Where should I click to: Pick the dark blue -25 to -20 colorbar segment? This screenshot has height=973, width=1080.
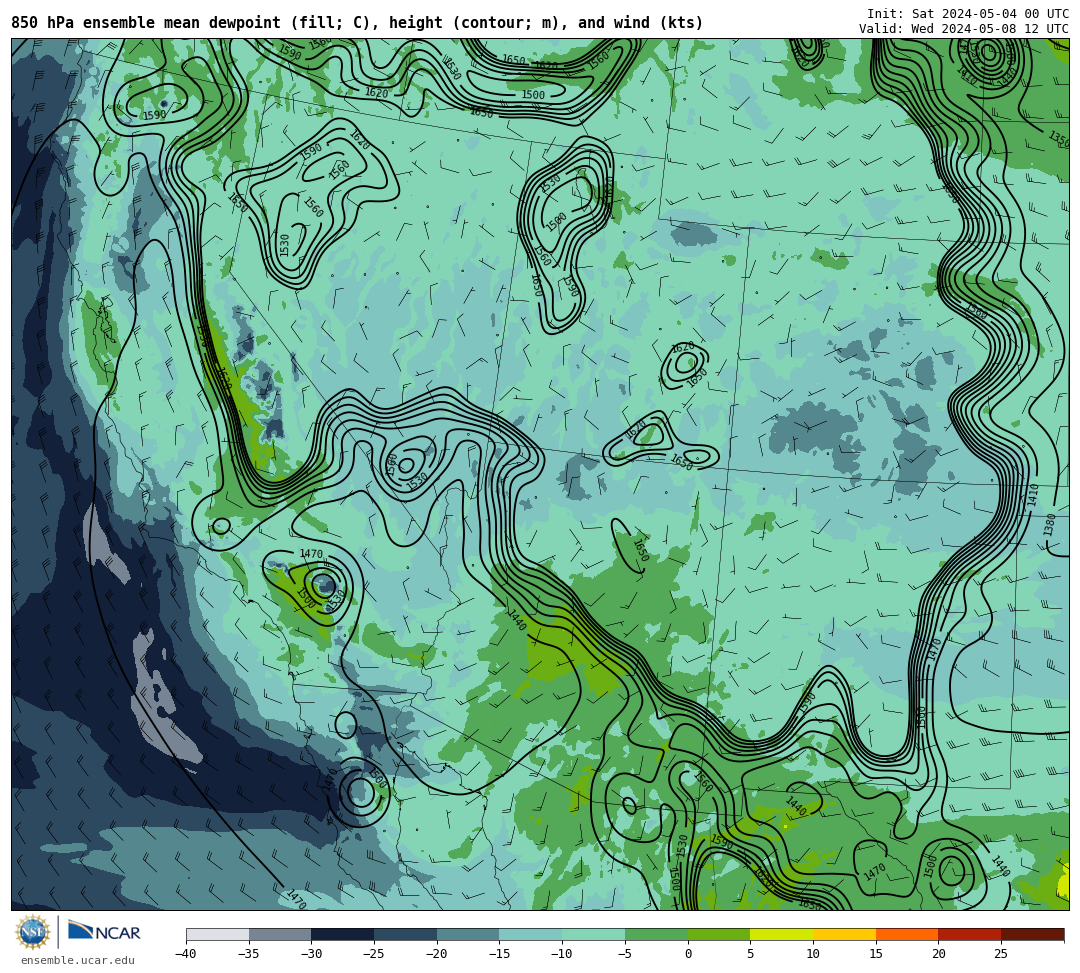(x=406, y=934)
